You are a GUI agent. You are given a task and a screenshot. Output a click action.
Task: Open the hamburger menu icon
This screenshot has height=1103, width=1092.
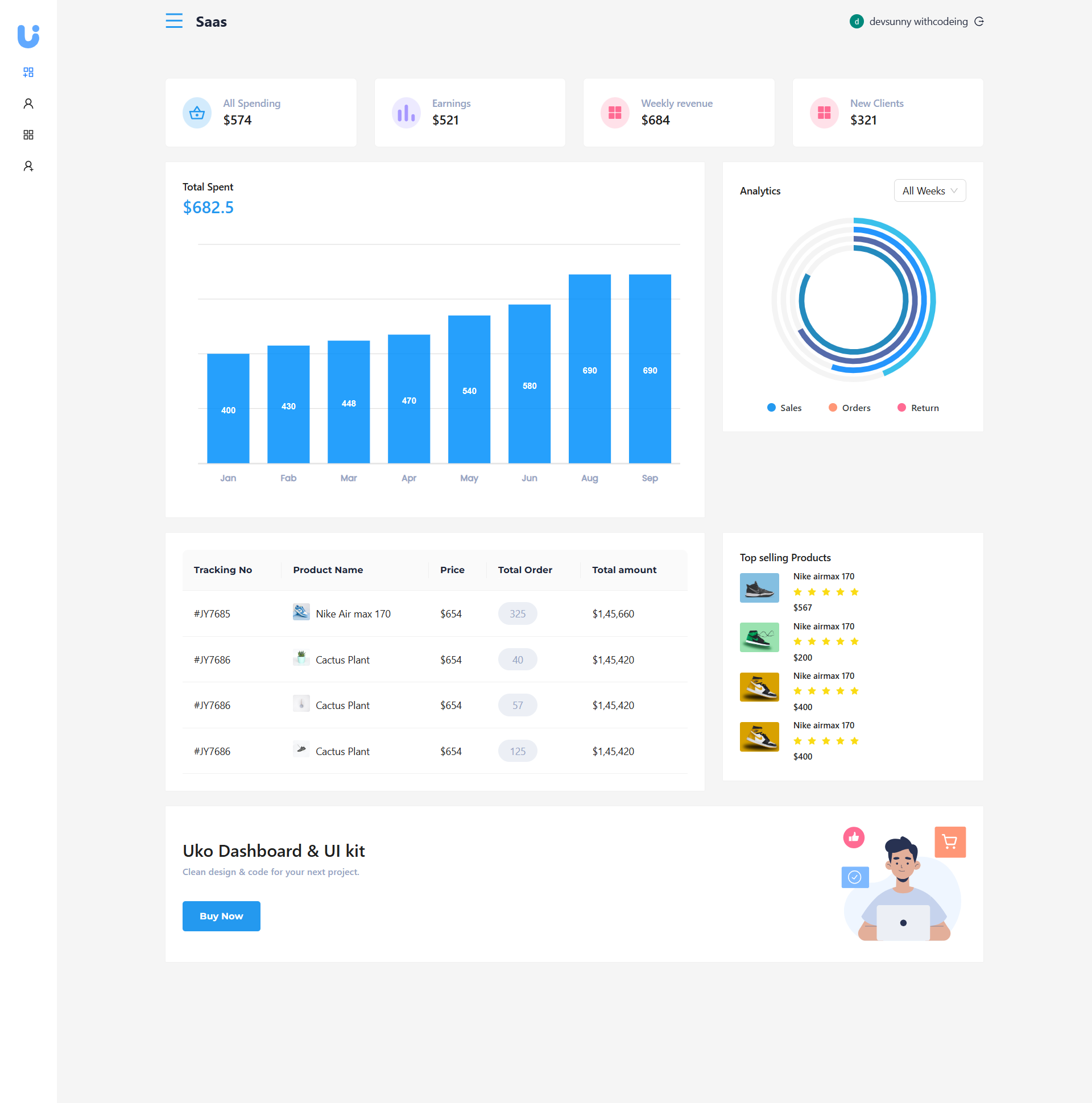174,21
